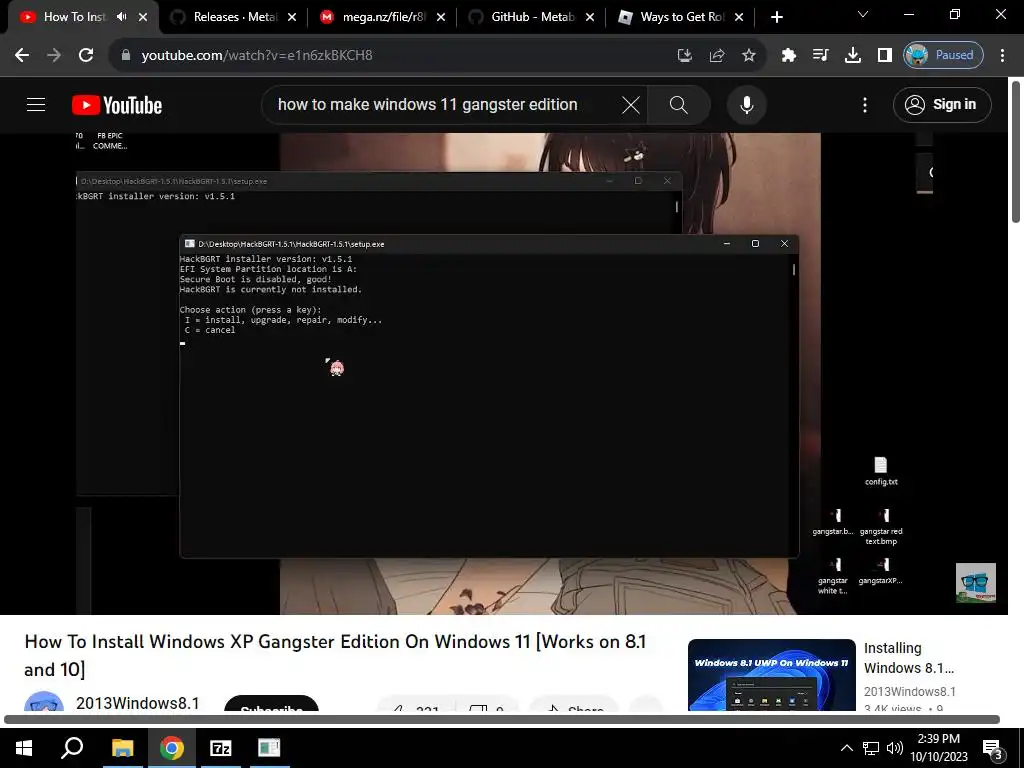Switch to the Releases · Metal tab
Screen dimensions: 1024x768
click(235, 17)
